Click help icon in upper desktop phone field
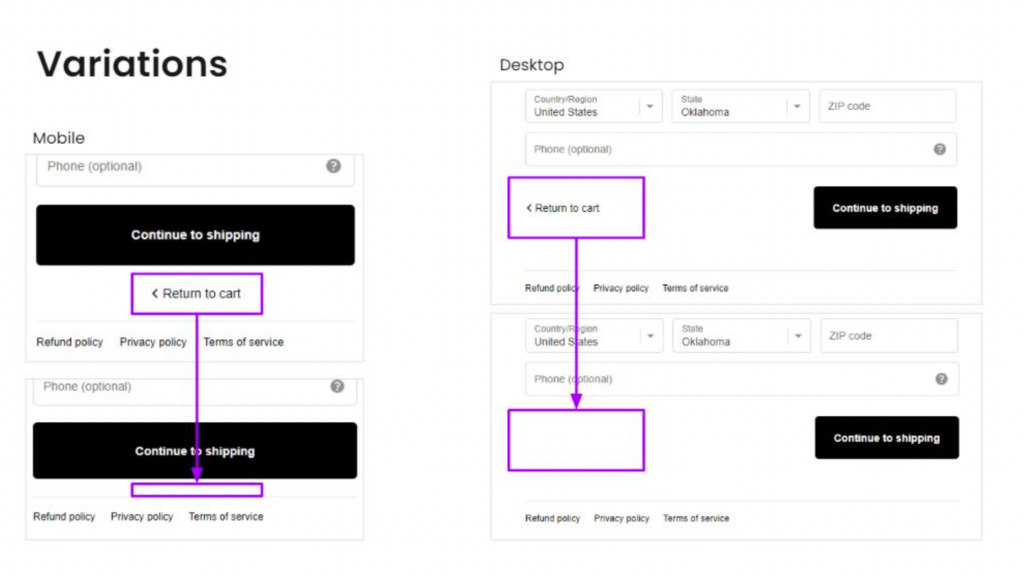Image resolution: width=1024 pixels, height=575 pixels. click(939, 149)
